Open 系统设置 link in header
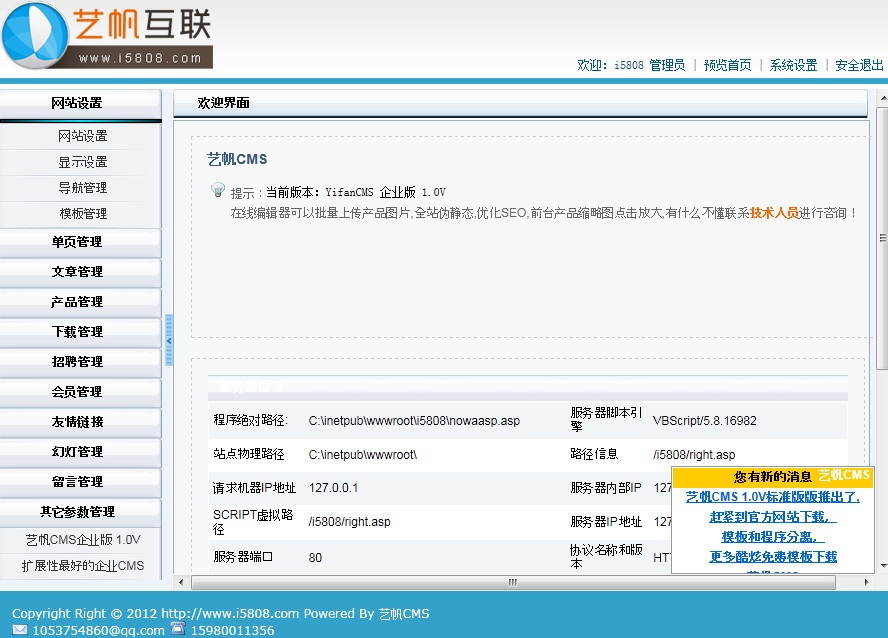The width and height of the screenshot is (888, 638). pyautogui.click(x=793, y=65)
